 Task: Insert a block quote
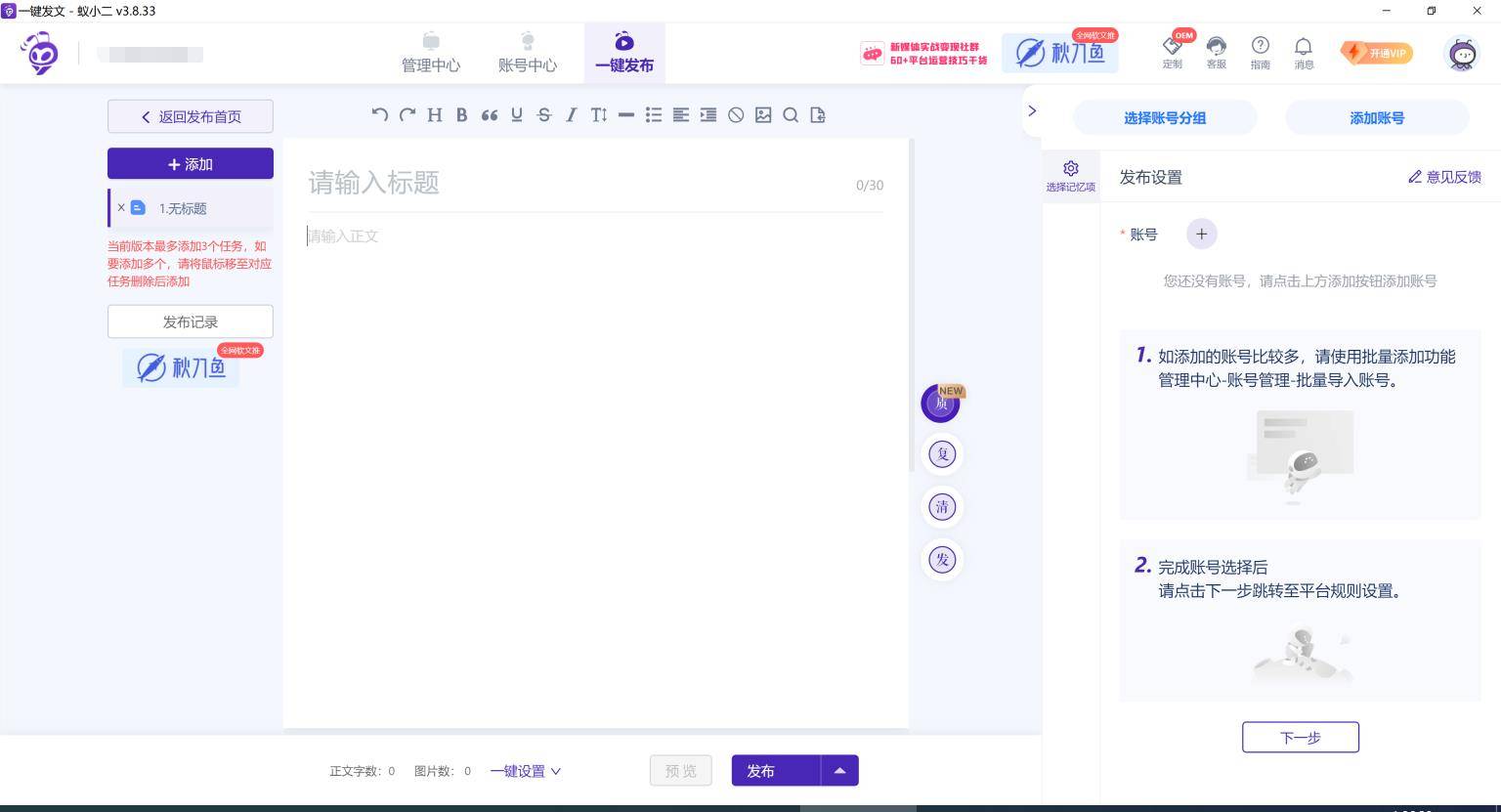(x=490, y=115)
